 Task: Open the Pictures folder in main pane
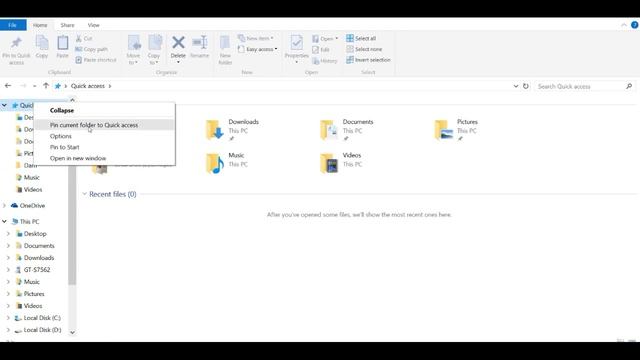(456, 130)
